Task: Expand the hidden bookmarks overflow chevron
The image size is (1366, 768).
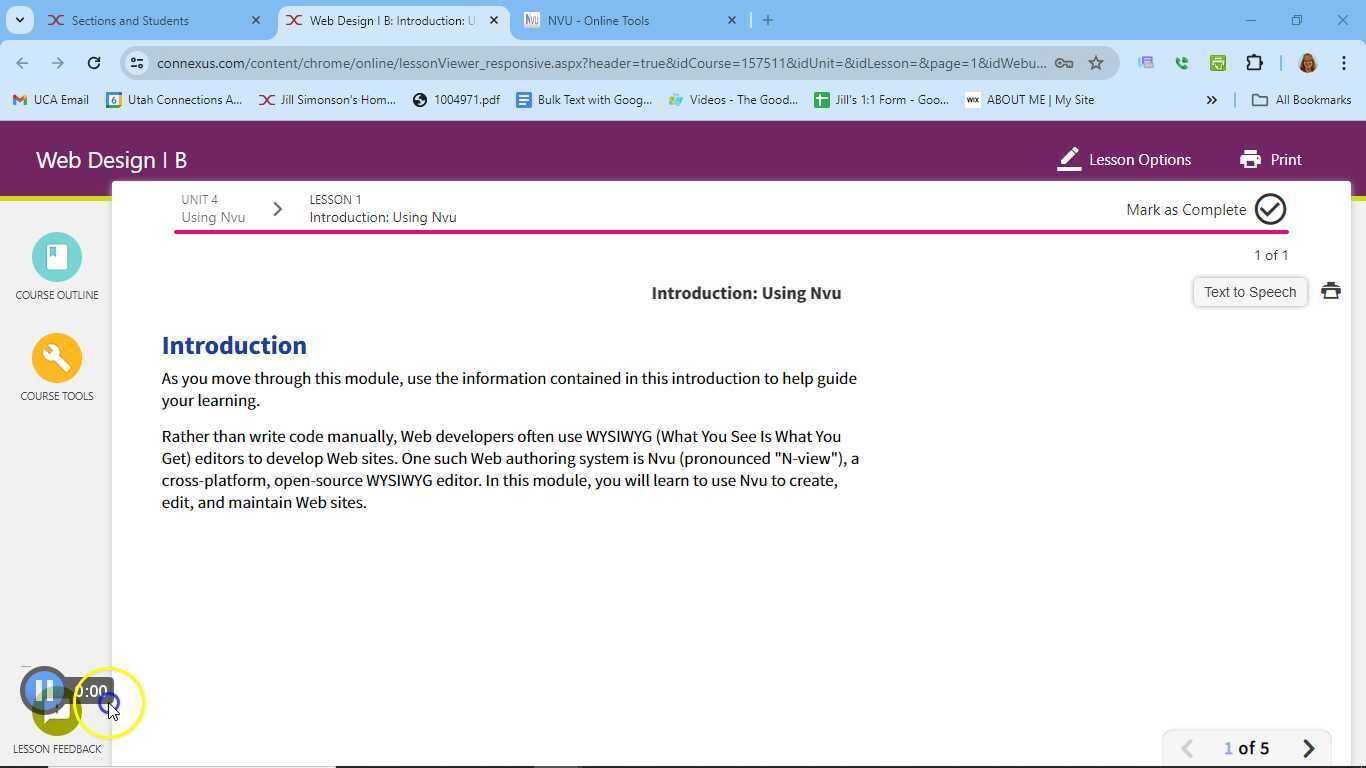Action: [1211, 99]
